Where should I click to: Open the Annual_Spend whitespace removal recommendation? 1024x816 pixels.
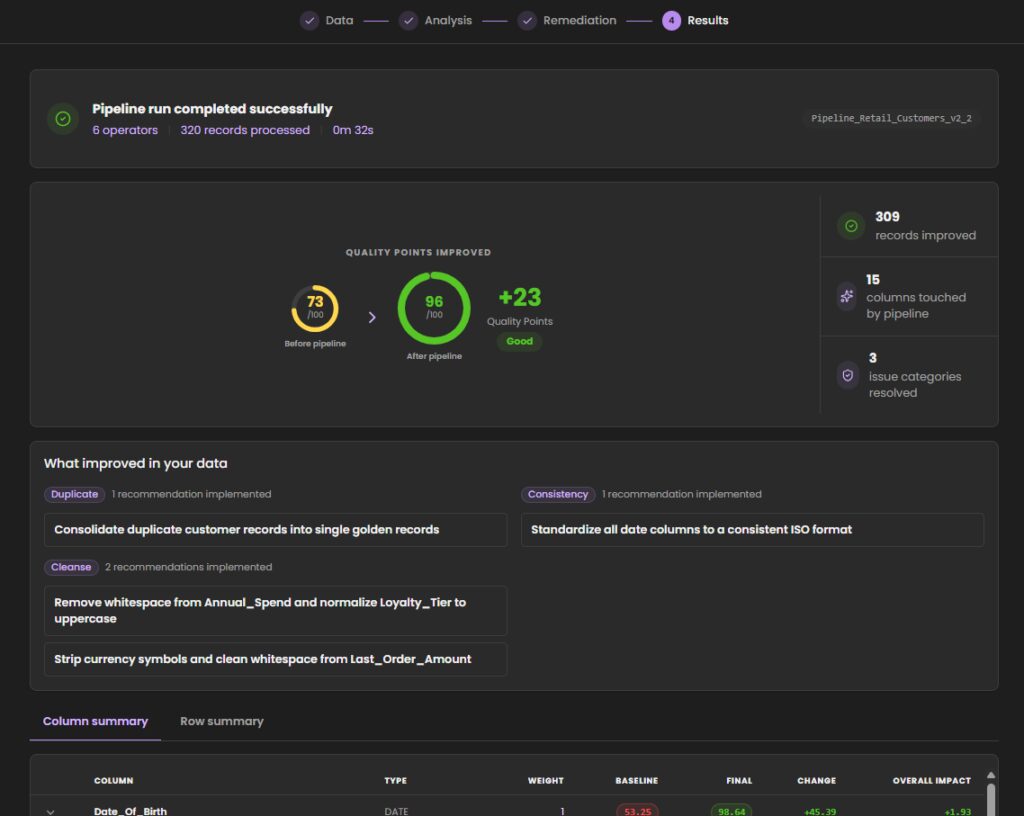(x=276, y=610)
